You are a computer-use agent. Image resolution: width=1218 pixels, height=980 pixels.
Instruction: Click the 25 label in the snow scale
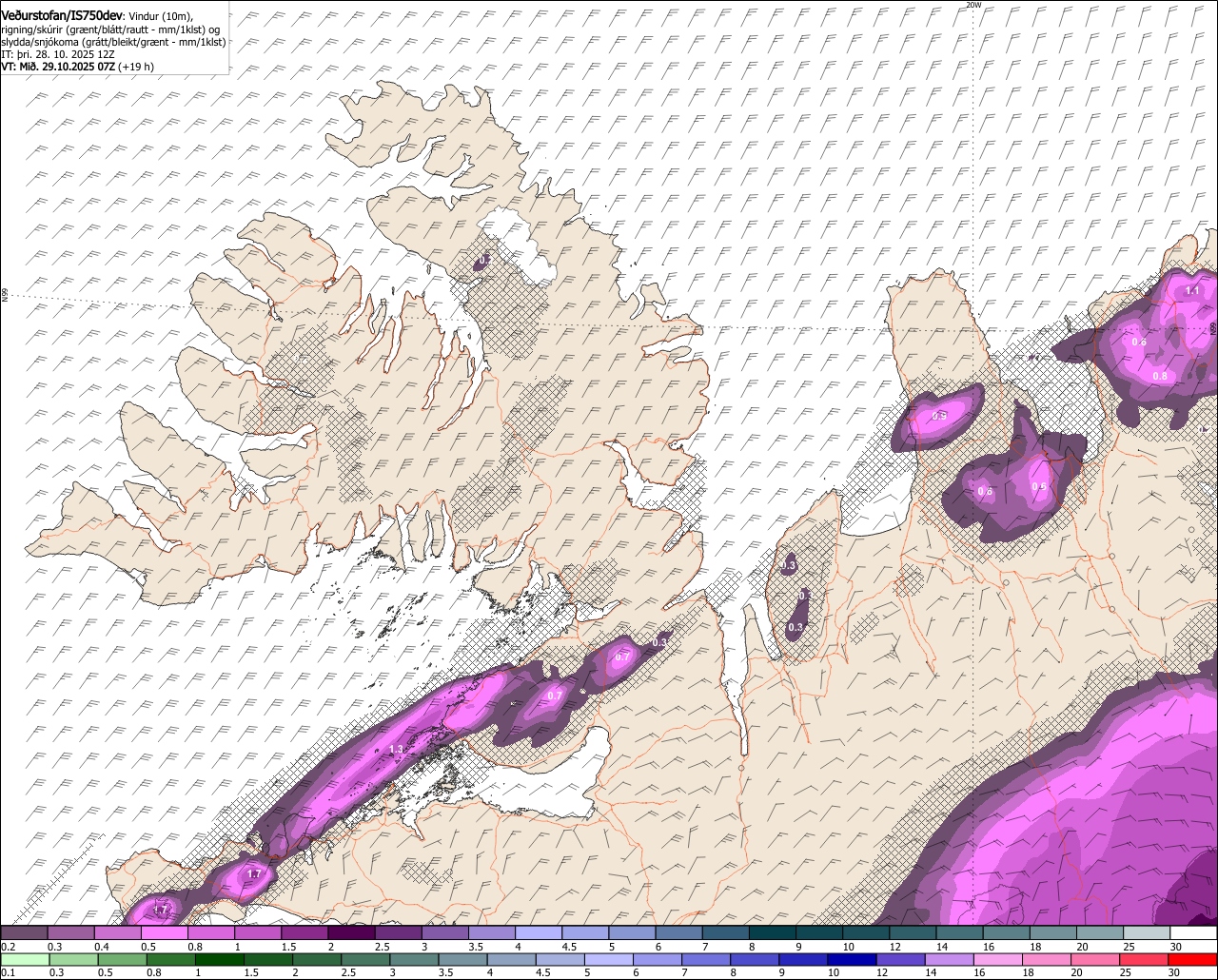tap(1129, 947)
